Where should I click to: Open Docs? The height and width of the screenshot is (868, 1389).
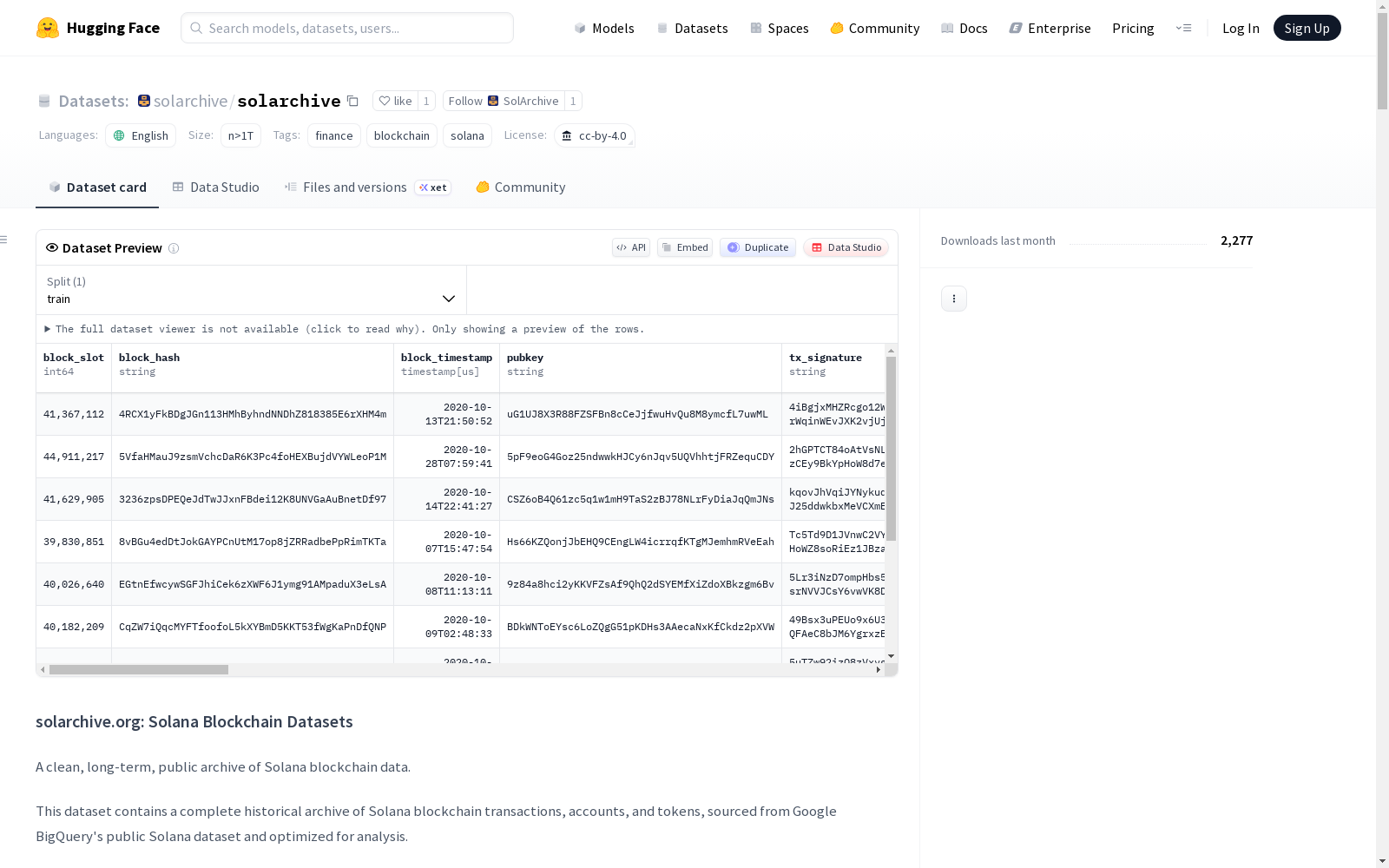964,28
